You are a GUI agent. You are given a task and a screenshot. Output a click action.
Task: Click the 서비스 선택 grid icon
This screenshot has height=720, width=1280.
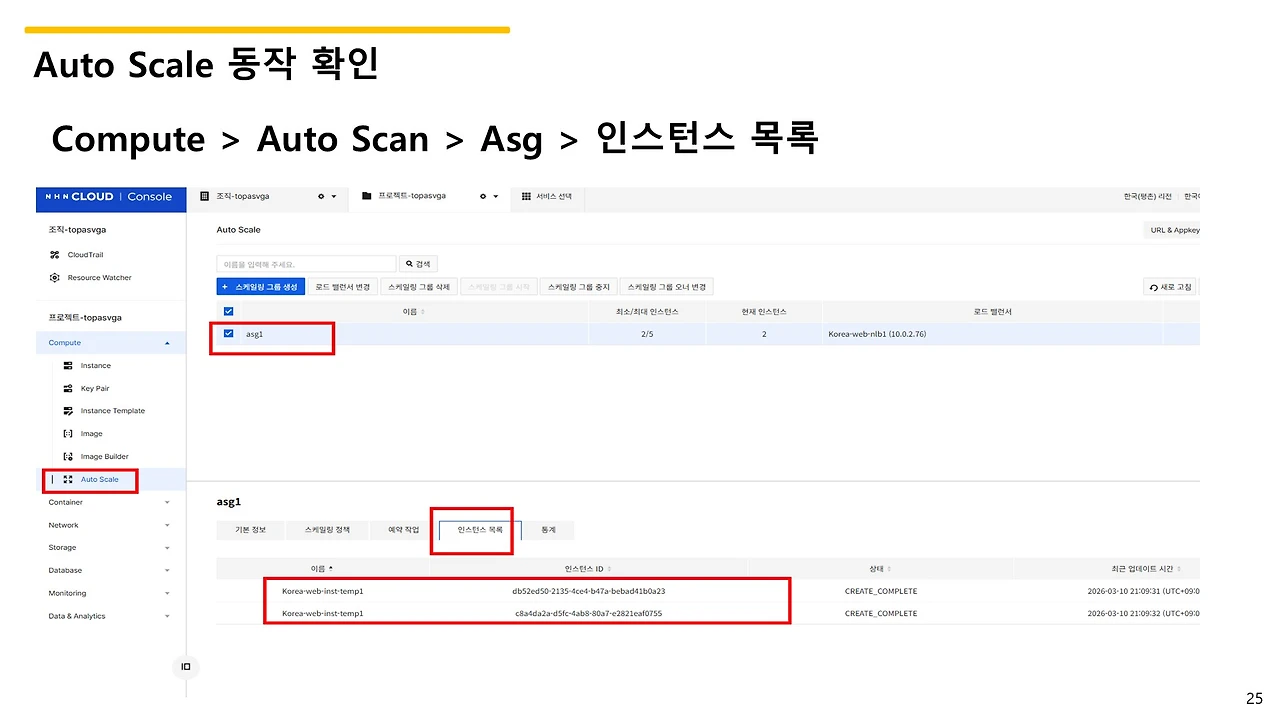[x=527, y=196]
